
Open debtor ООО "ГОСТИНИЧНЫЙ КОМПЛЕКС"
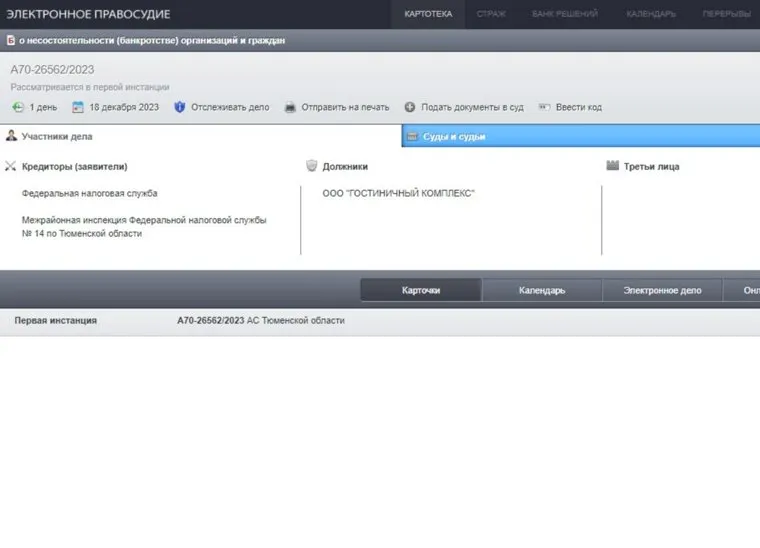(398, 193)
